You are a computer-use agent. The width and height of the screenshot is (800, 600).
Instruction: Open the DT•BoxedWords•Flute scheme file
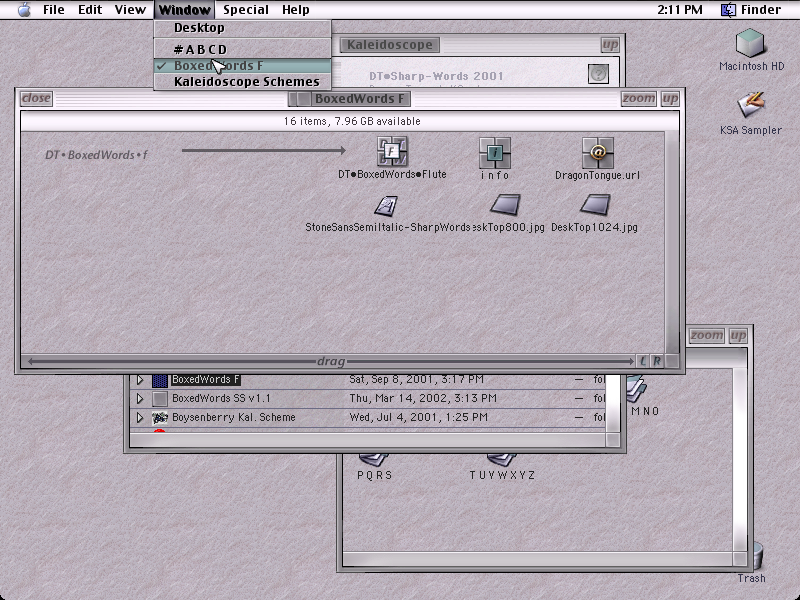point(392,151)
